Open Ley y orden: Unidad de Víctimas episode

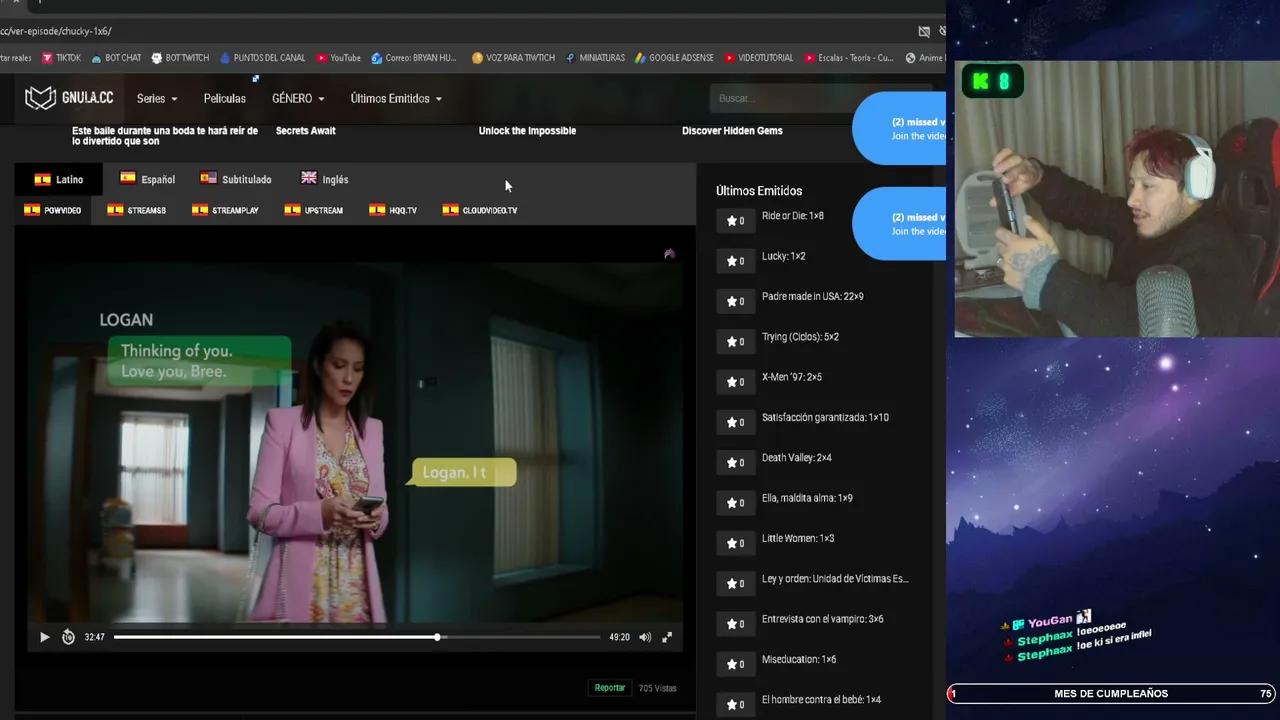pyautogui.click(x=835, y=579)
